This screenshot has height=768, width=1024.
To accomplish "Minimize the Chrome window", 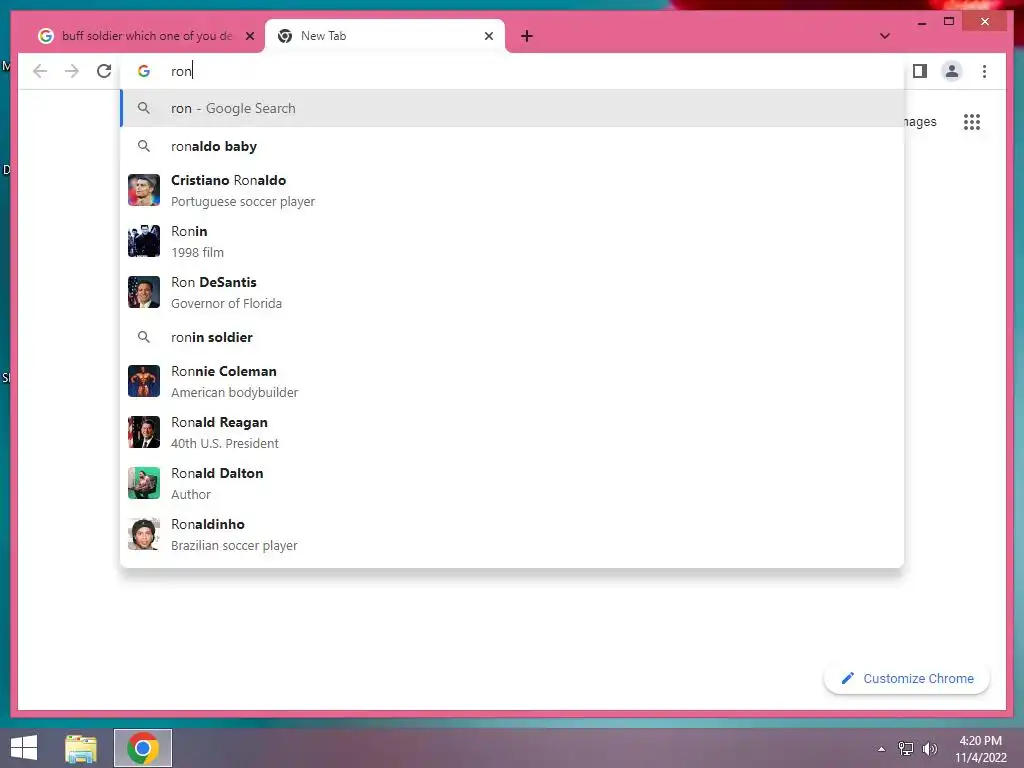I will [x=921, y=22].
